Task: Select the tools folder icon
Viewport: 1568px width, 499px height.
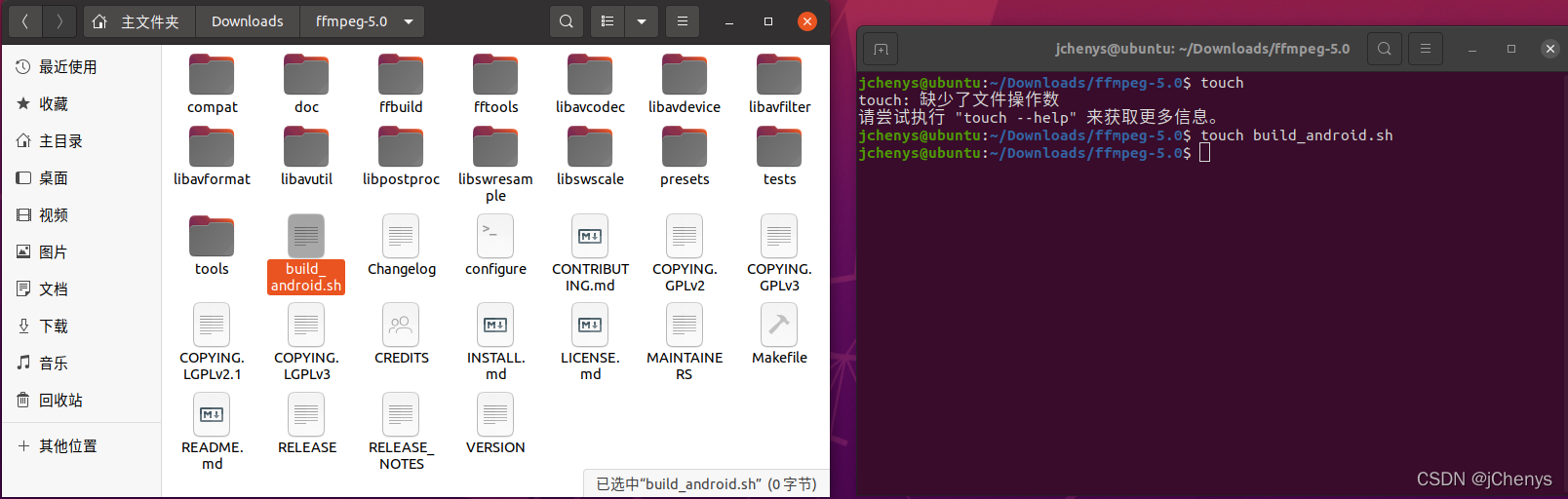Action: point(212,236)
